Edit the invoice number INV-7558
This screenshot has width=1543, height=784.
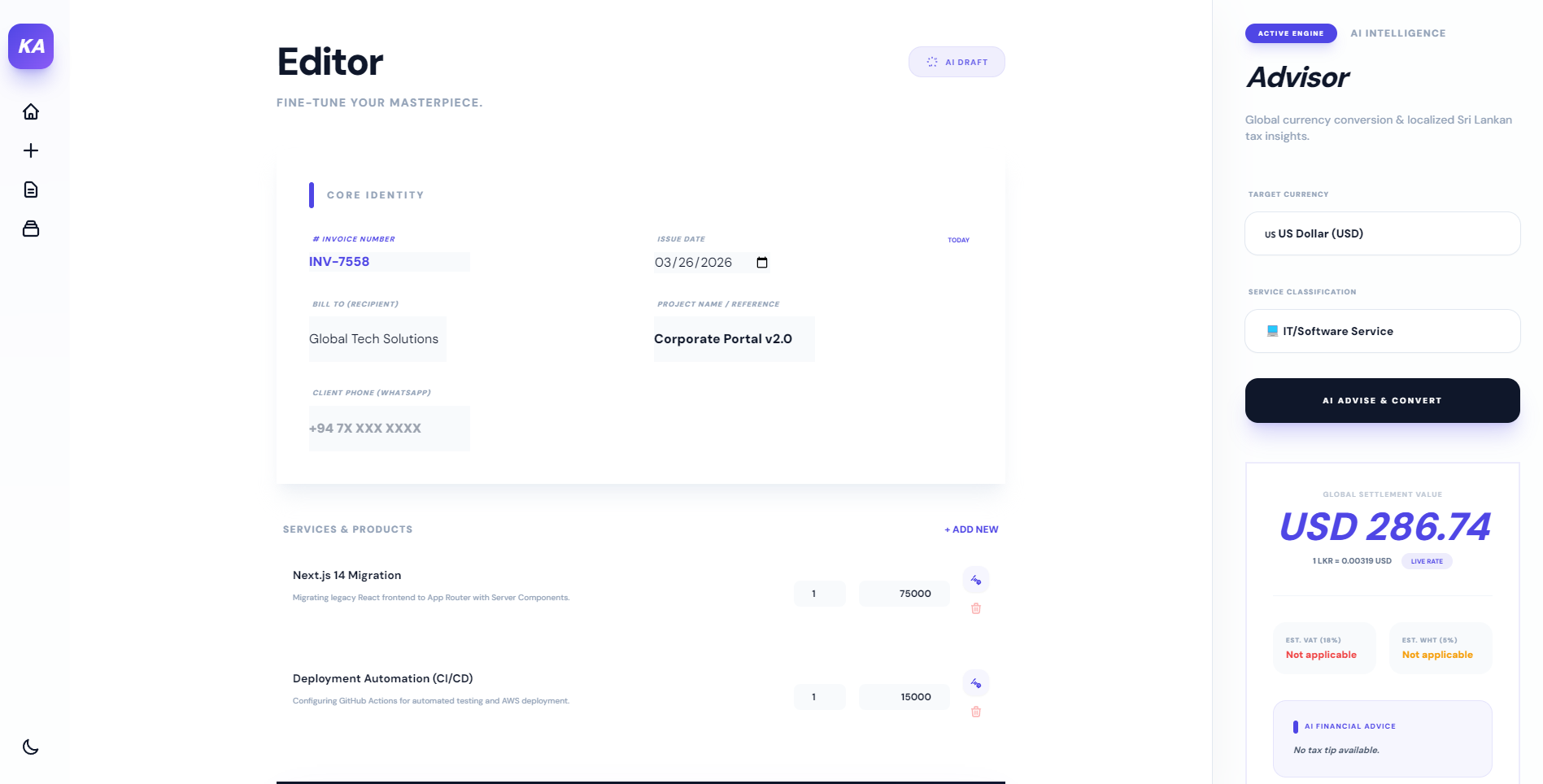click(x=389, y=262)
